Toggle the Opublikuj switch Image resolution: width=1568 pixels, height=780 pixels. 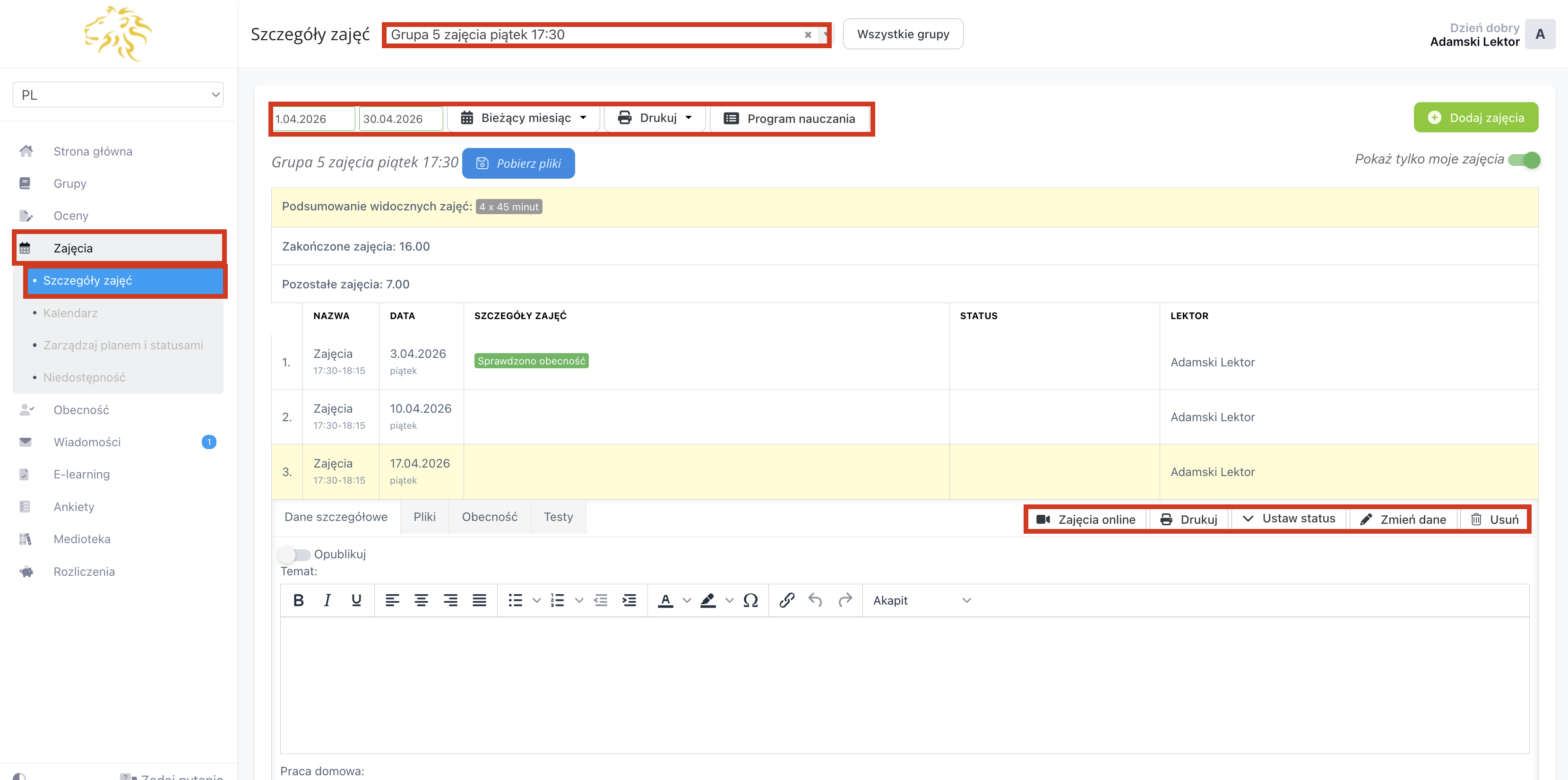pyautogui.click(x=295, y=554)
